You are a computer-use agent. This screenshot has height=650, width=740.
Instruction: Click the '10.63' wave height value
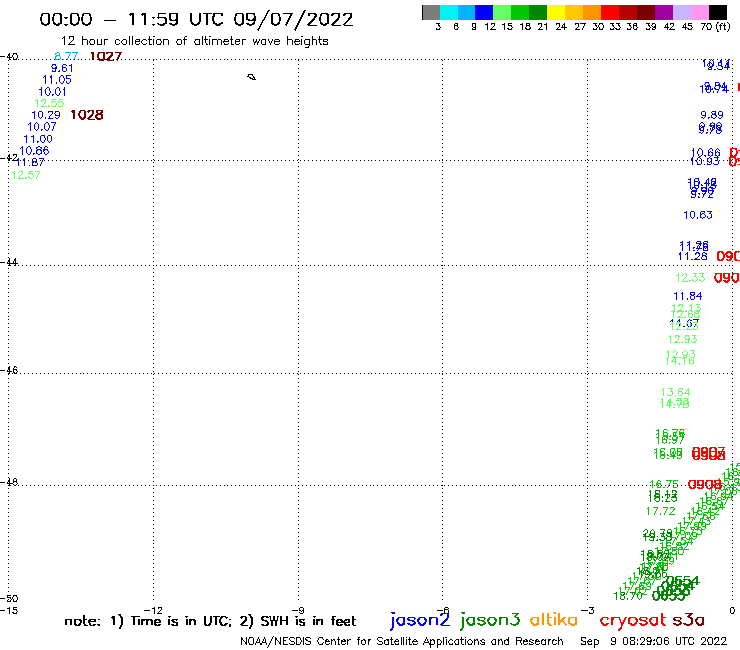(x=698, y=215)
